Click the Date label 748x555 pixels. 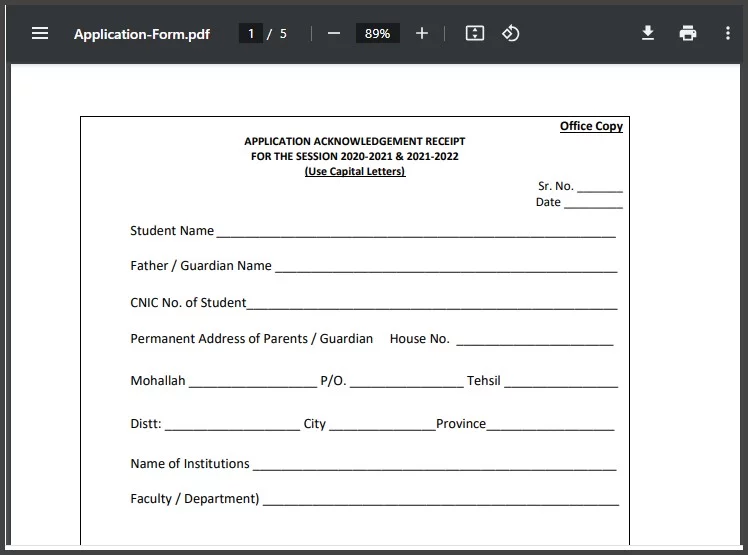pyautogui.click(x=548, y=202)
